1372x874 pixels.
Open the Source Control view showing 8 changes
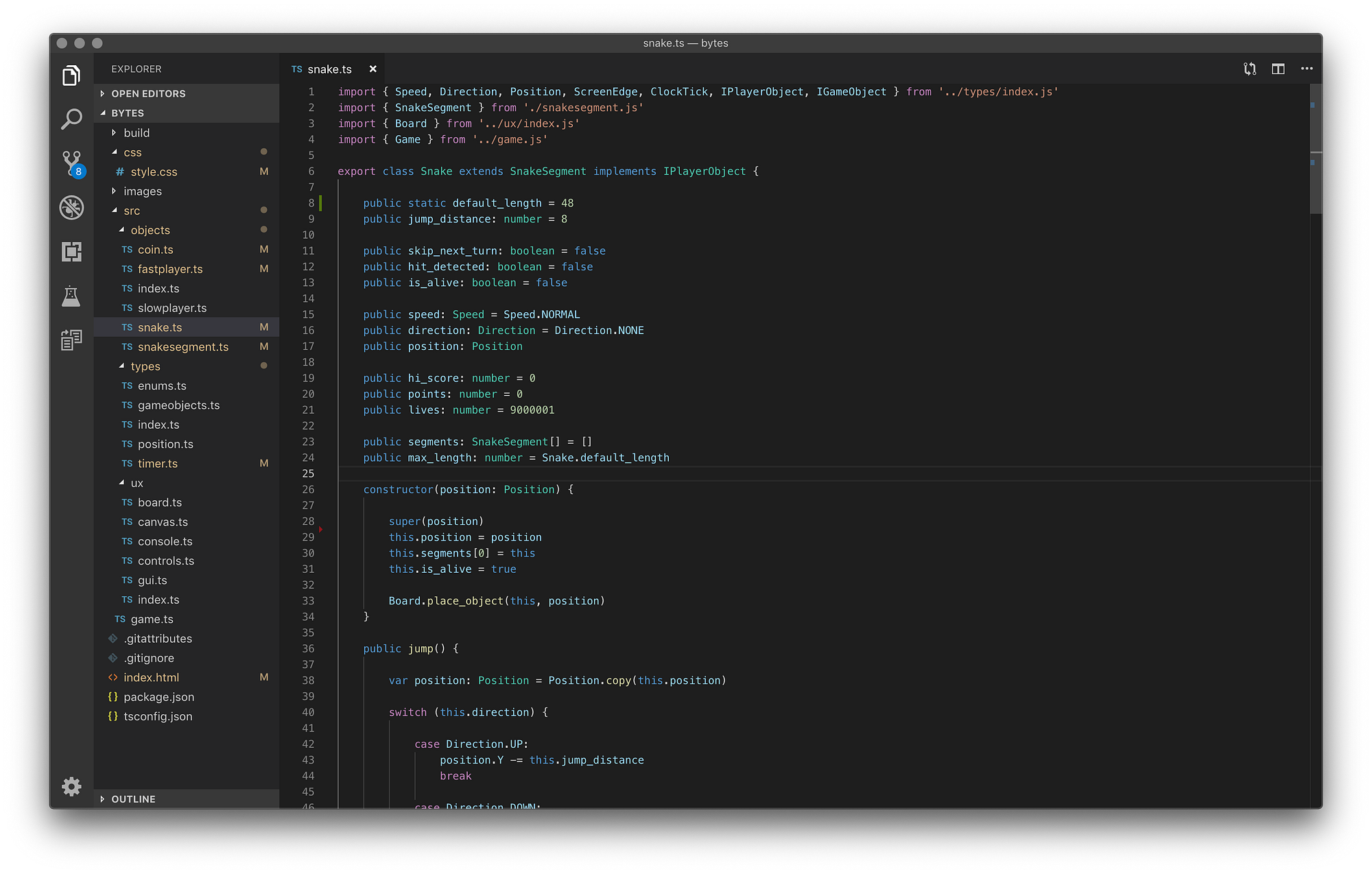pyautogui.click(x=71, y=163)
